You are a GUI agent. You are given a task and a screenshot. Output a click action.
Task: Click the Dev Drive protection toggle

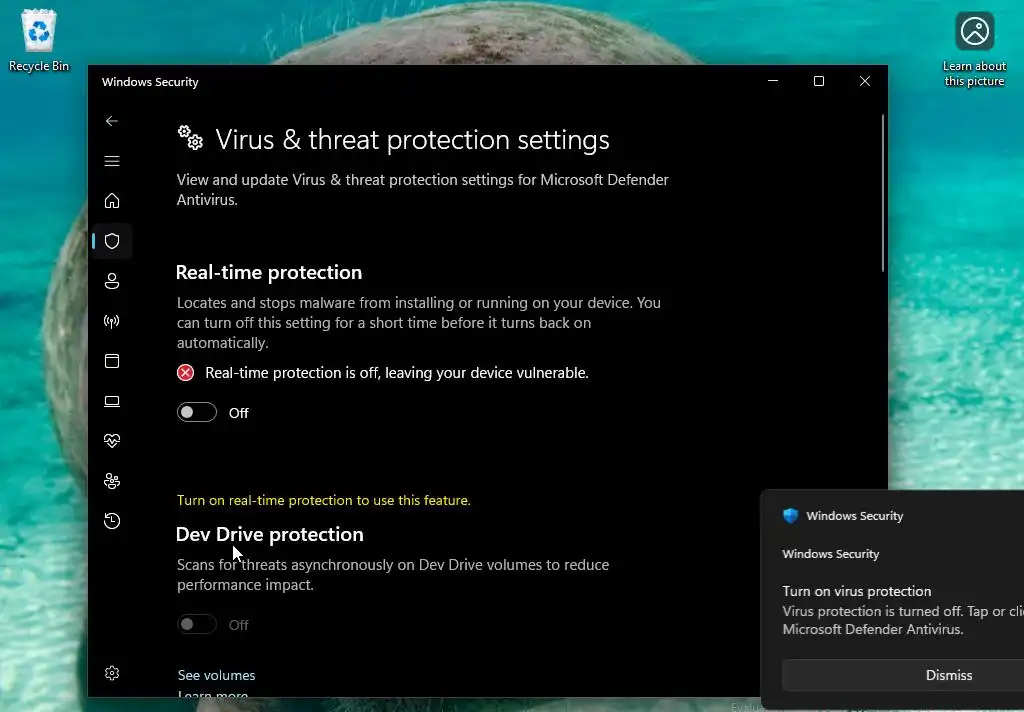(x=197, y=624)
